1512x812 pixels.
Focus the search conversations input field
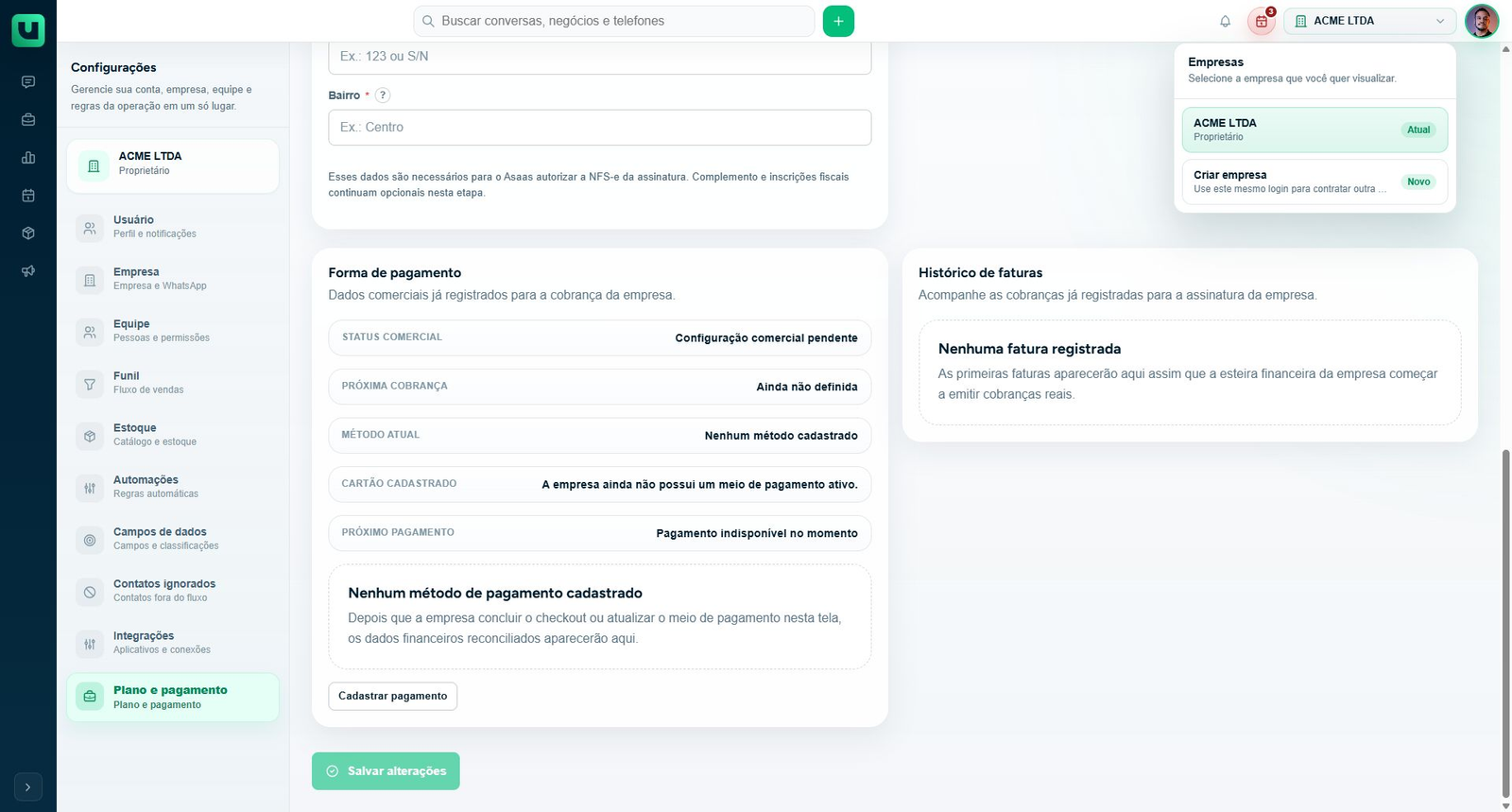(x=613, y=21)
